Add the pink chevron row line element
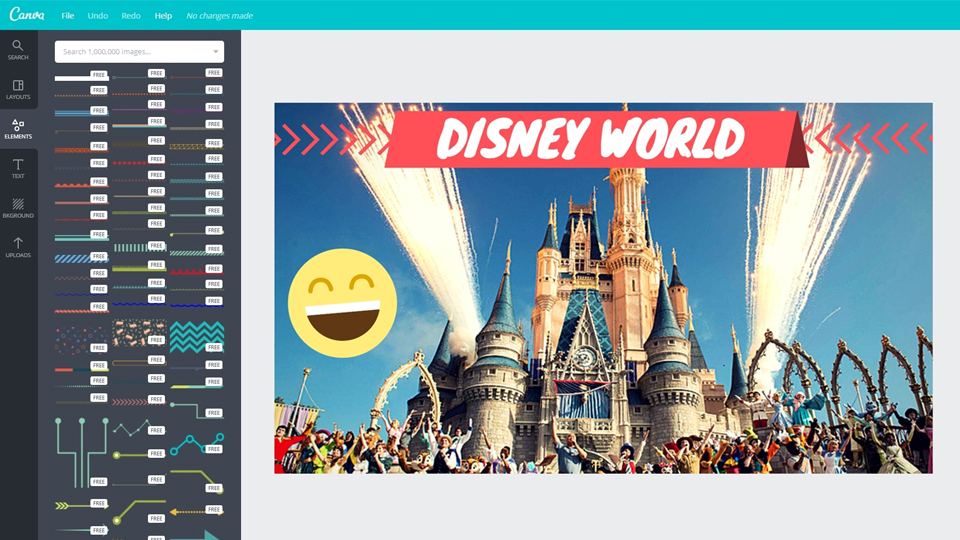The height and width of the screenshot is (540, 960). point(139,402)
